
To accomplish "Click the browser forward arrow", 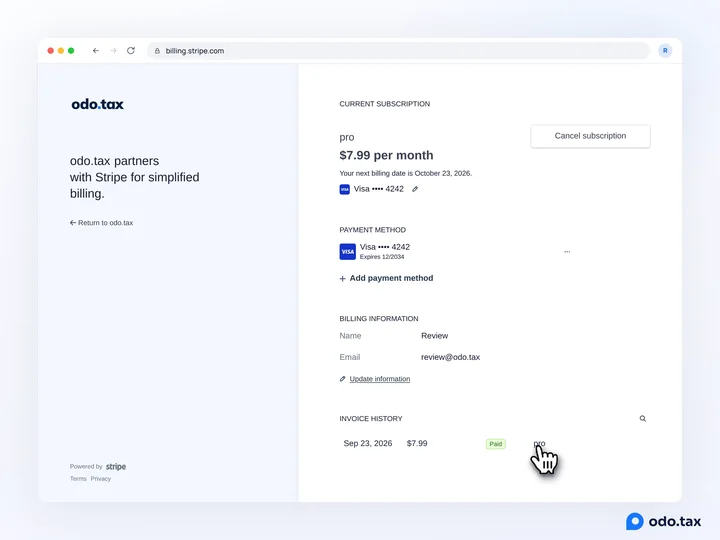I will [113, 51].
